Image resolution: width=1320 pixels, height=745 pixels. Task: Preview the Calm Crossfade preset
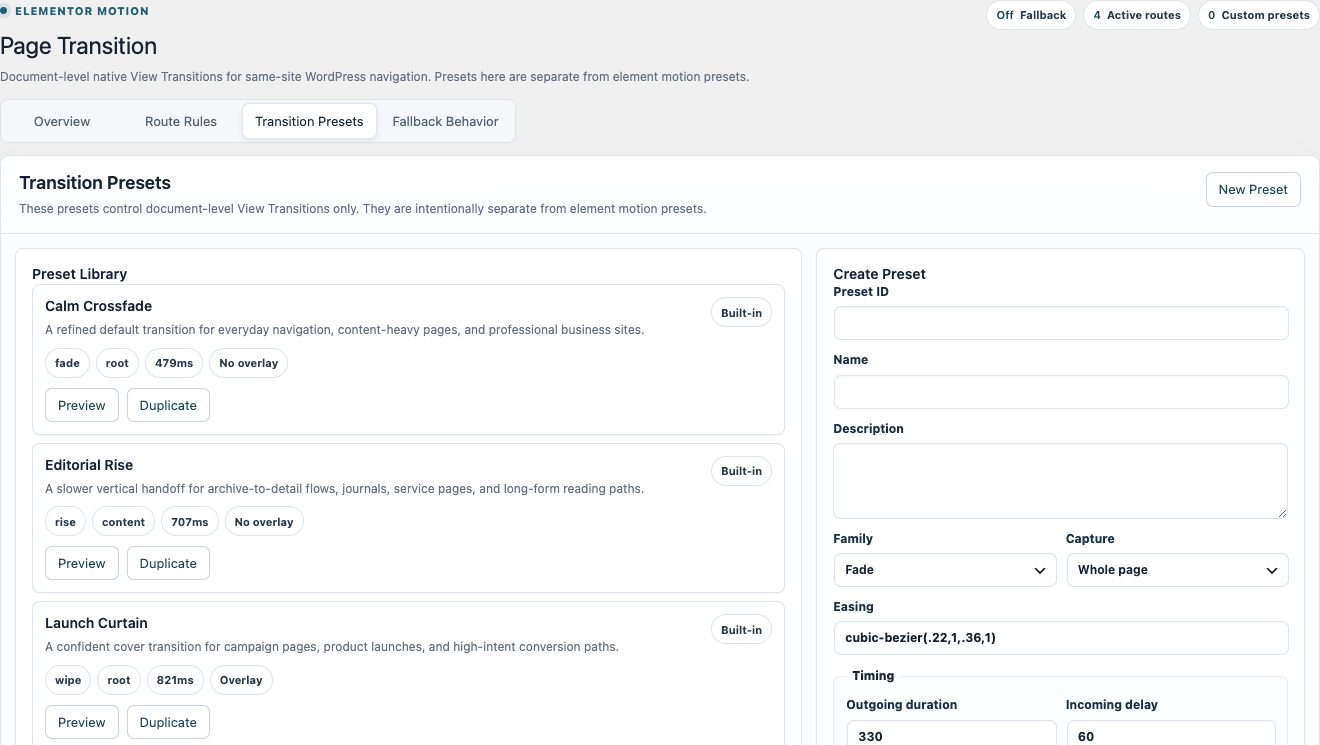coord(82,405)
